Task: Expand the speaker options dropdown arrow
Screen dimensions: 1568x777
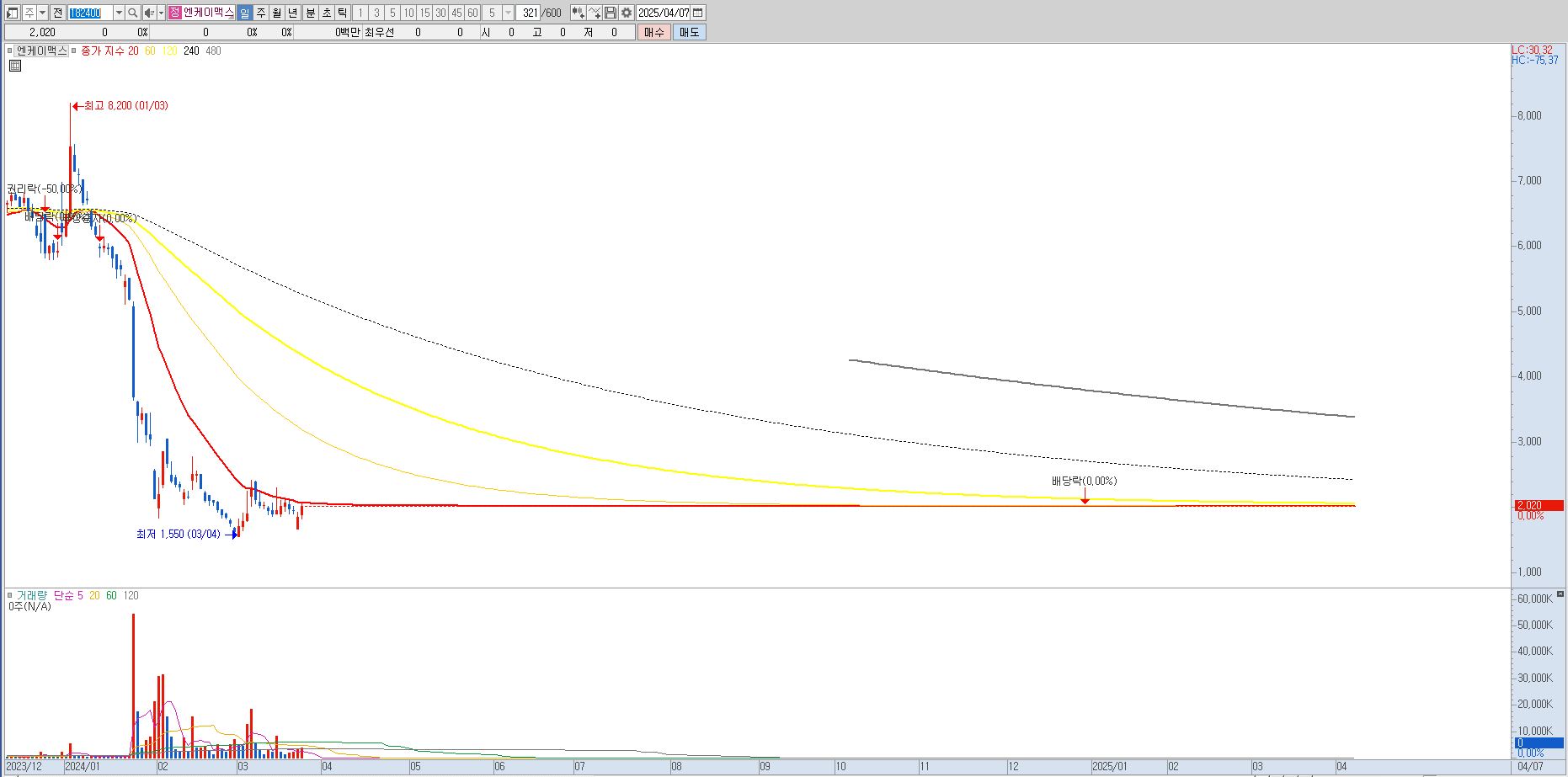Action: pos(161,13)
